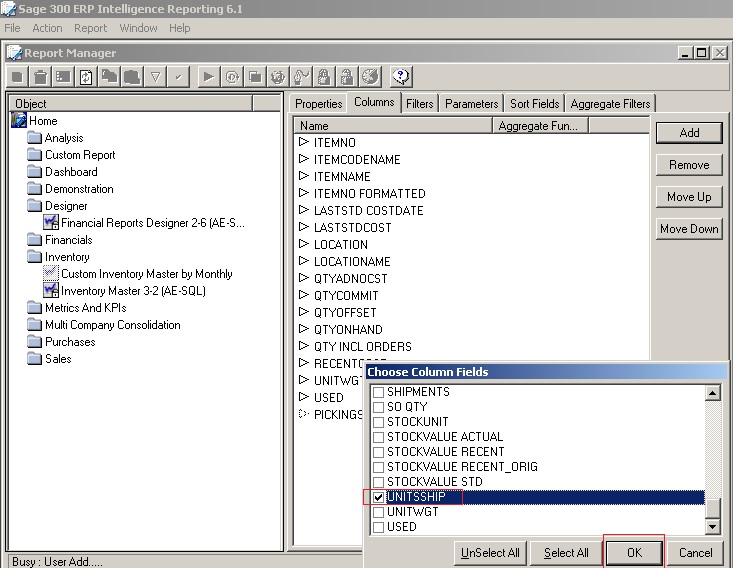
Task: Tick the STOCKVALUE ACTUAL checkbox
Action: pyautogui.click(x=378, y=437)
